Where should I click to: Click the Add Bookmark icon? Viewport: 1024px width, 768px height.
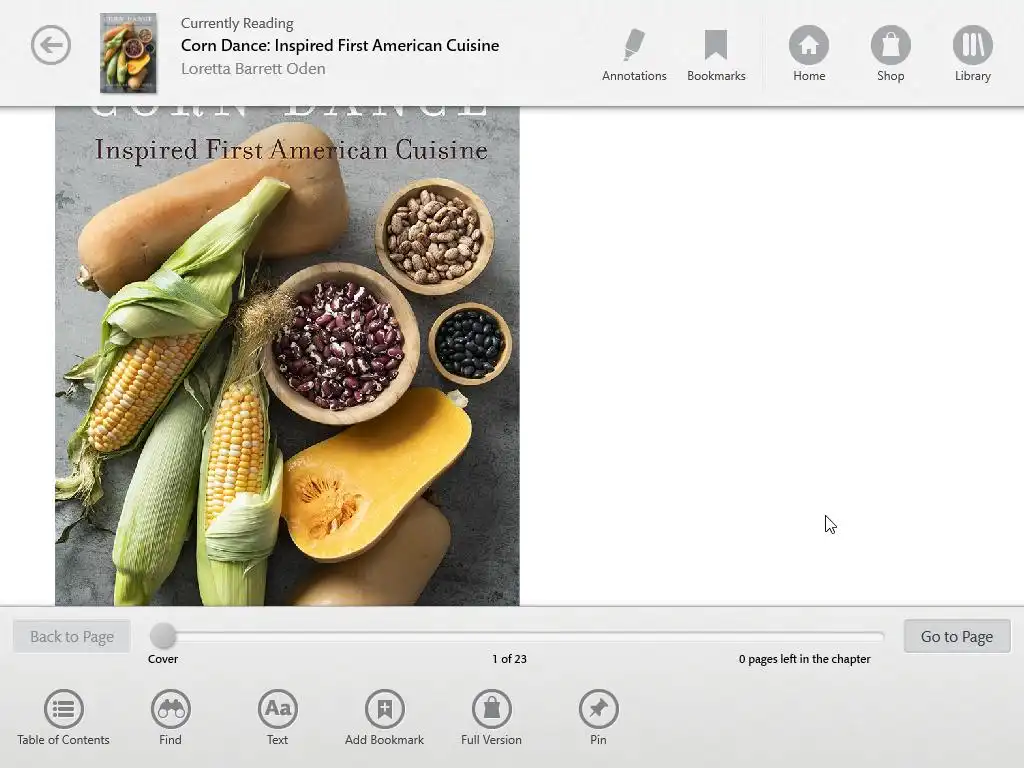385,709
